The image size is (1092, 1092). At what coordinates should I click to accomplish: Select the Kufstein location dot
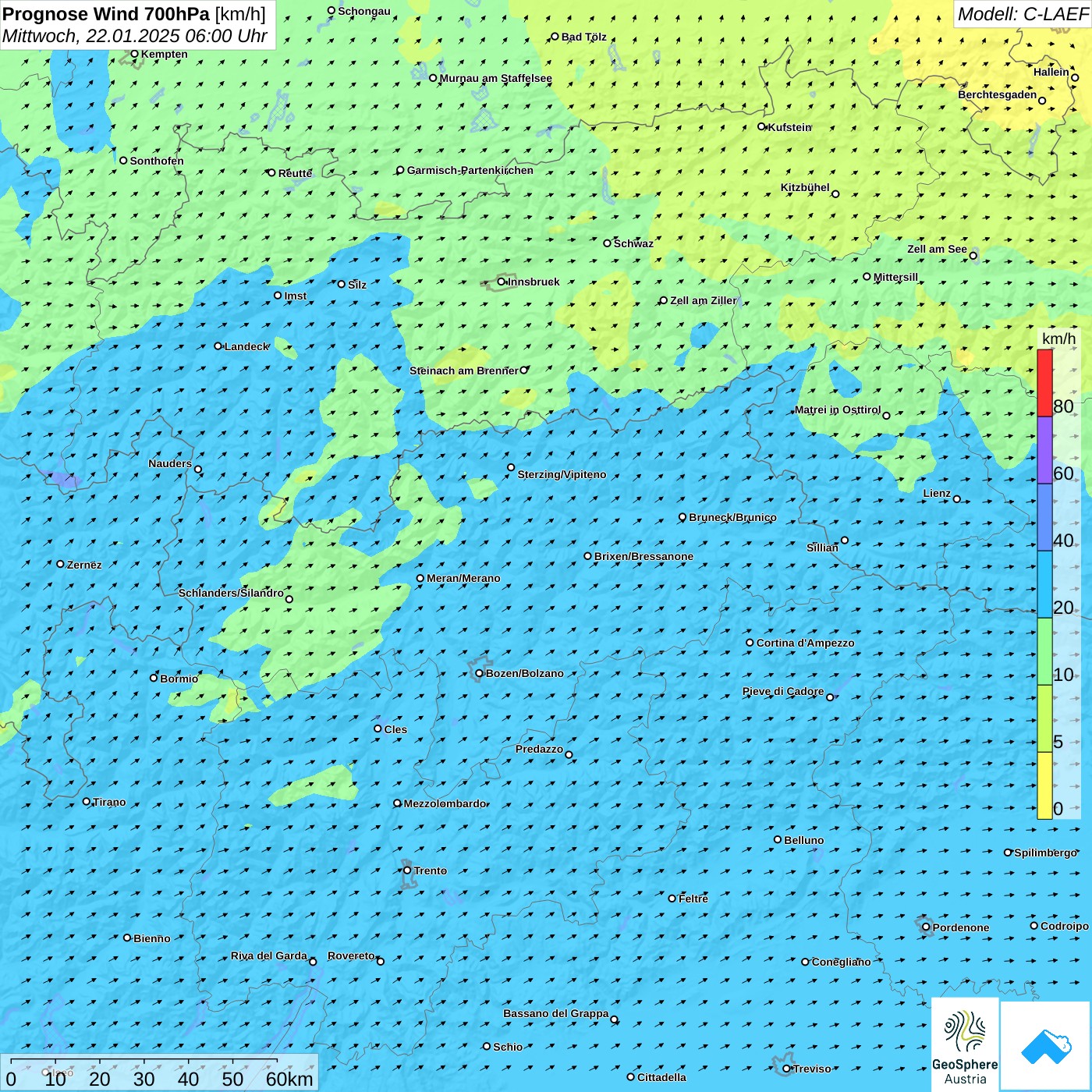pyautogui.click(x=762, y=126)
